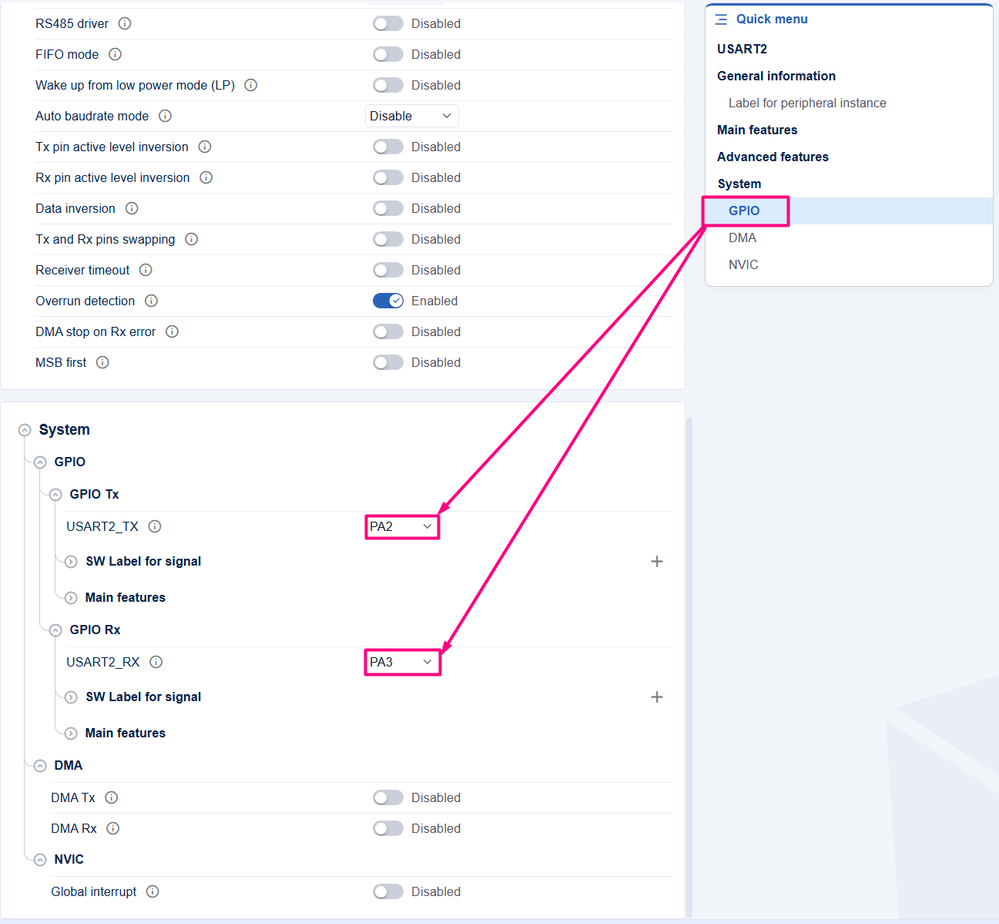Turn on FIFO mode switch
This screenshot has width=999, height=924.
[388, 54]
